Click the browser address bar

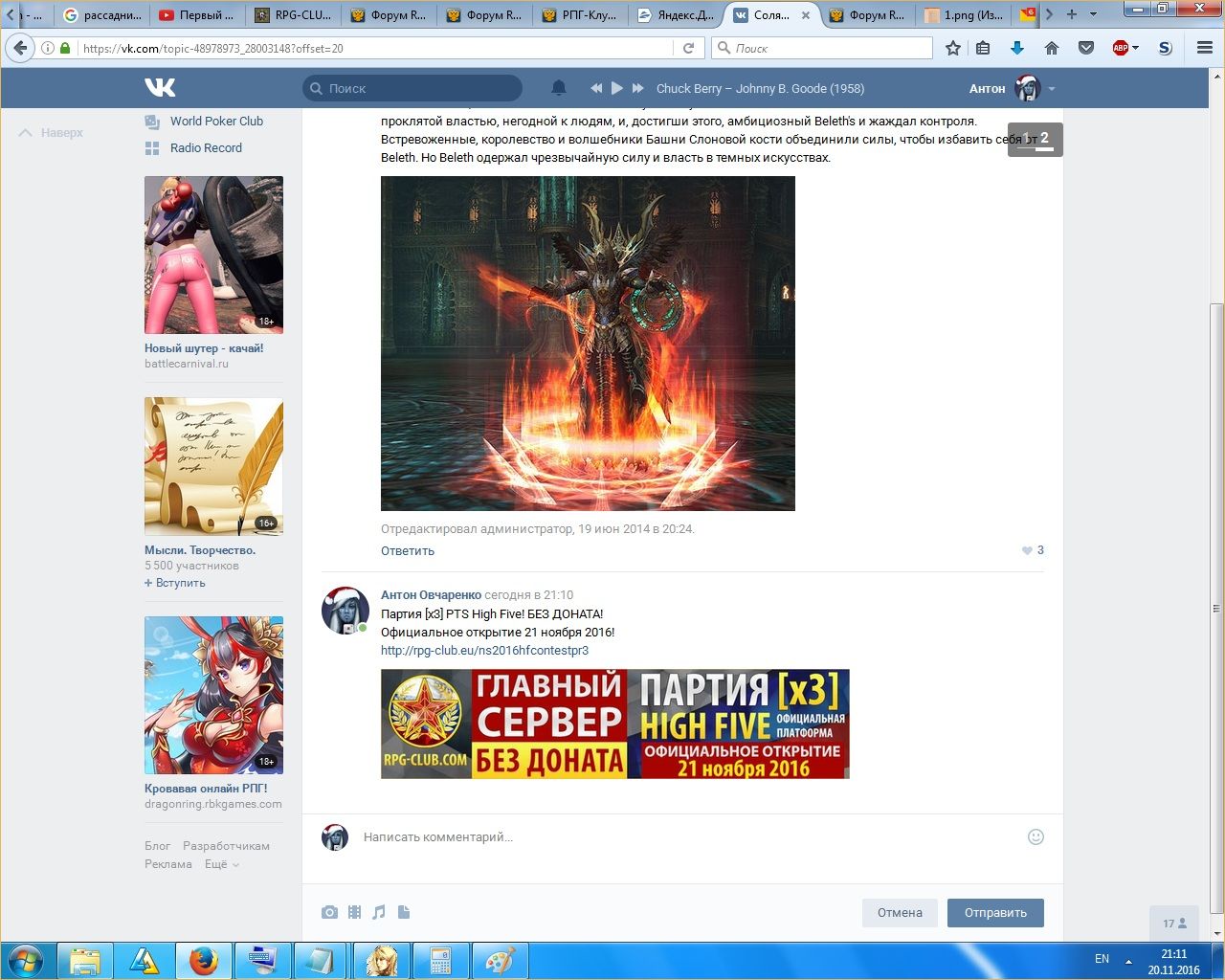coord(376,48)
